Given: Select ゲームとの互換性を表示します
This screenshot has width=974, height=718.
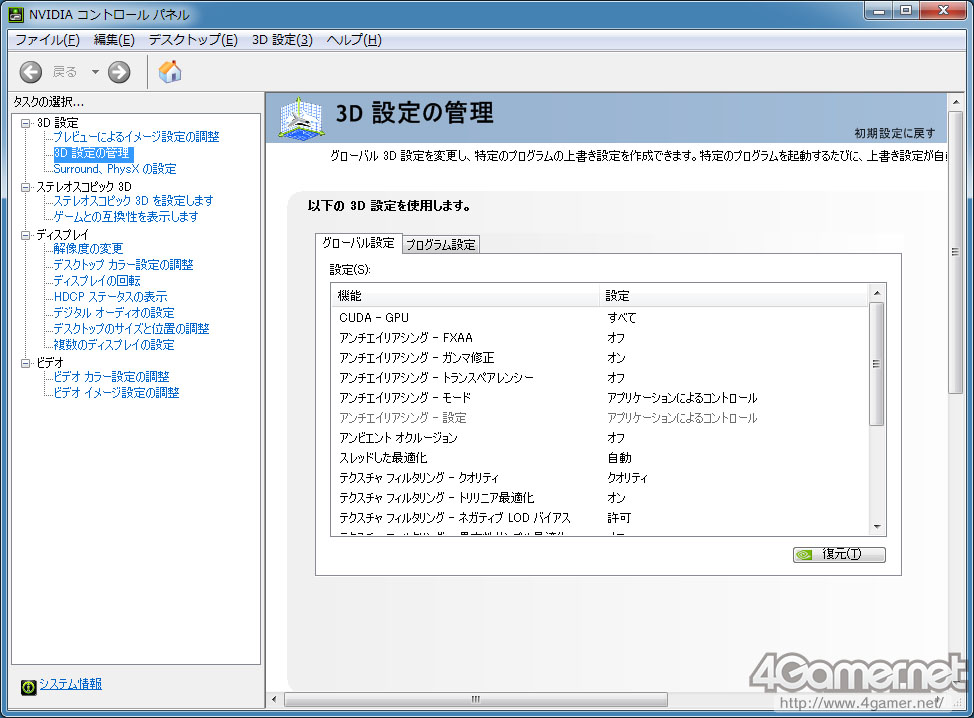Looking at the screenshot, I should point(125,217).
